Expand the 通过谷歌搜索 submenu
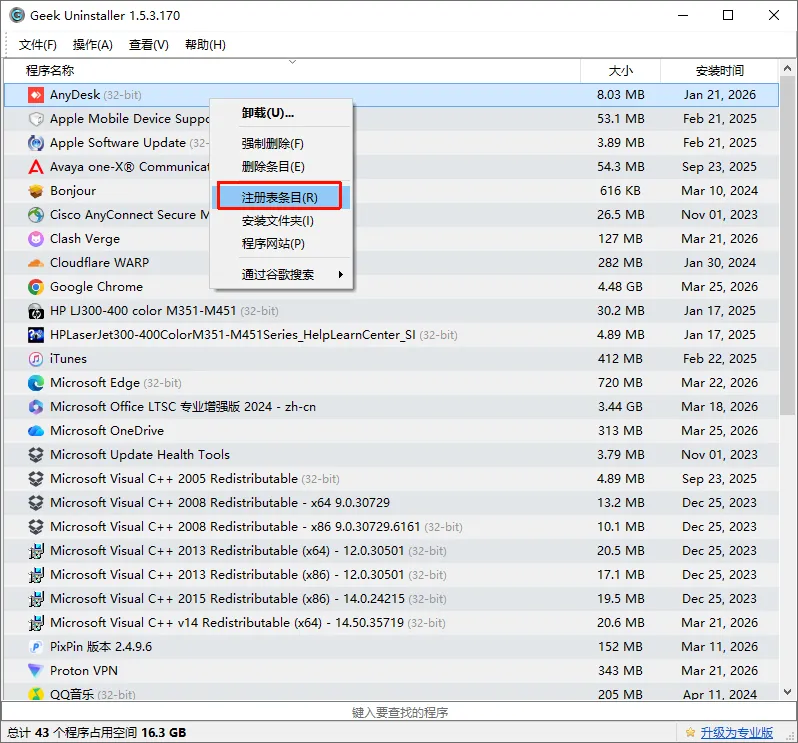 point(281,275)
